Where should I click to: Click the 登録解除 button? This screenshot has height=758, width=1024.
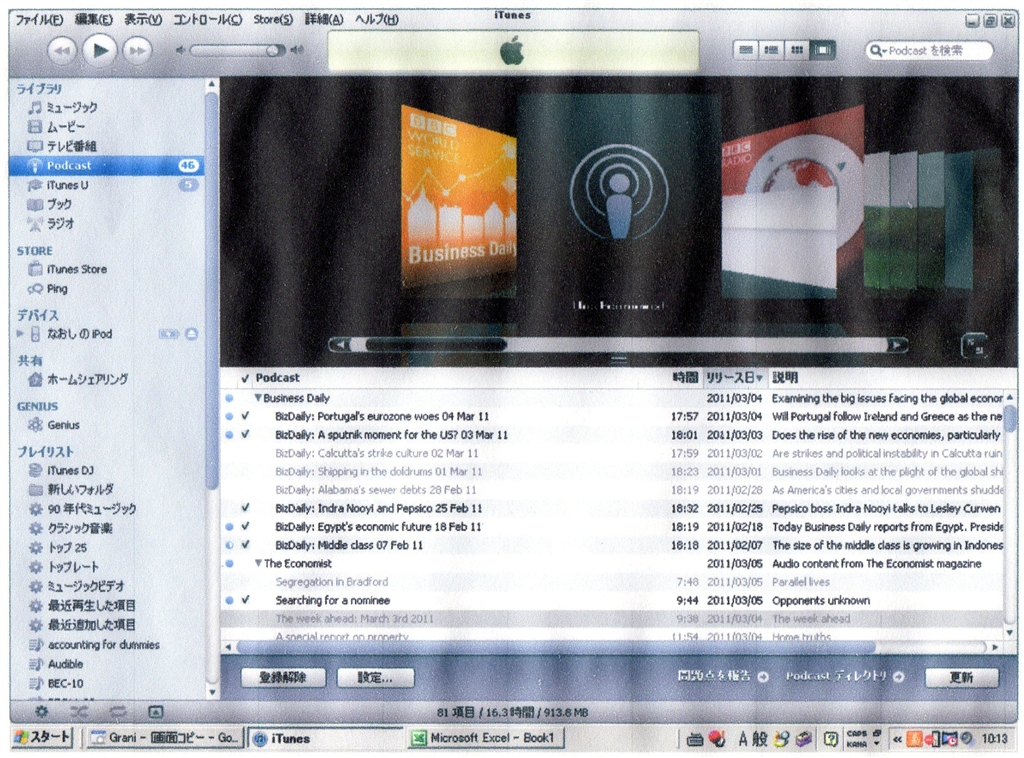(283, 677)
